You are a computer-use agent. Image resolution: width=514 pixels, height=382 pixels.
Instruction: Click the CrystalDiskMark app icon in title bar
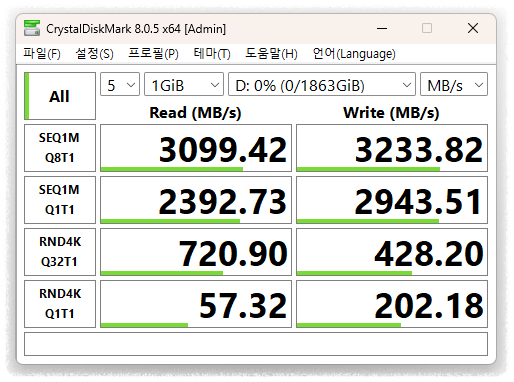(32, 28)
